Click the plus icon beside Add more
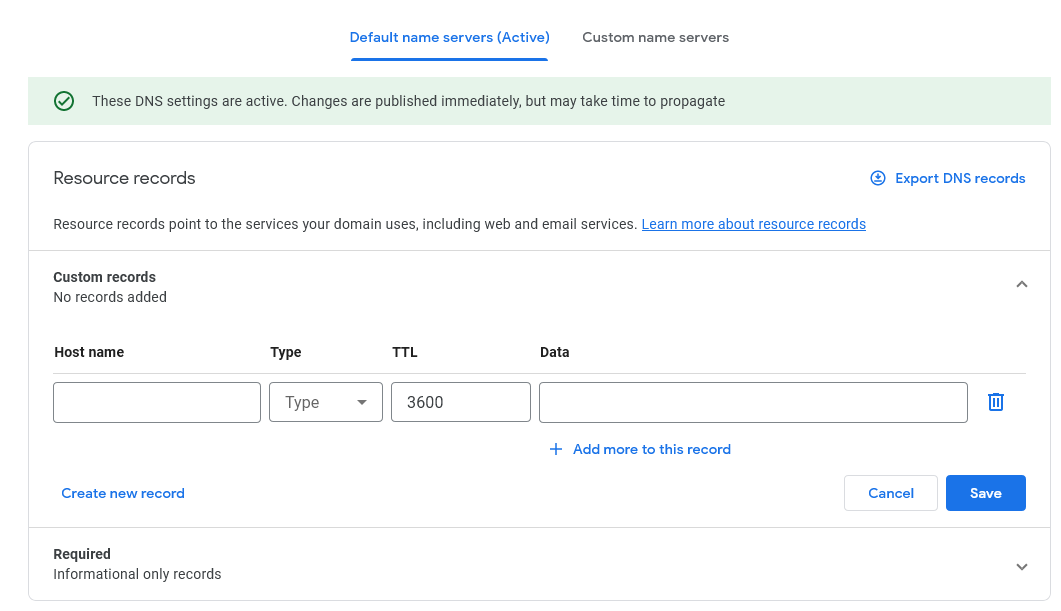 pos(556,449)
